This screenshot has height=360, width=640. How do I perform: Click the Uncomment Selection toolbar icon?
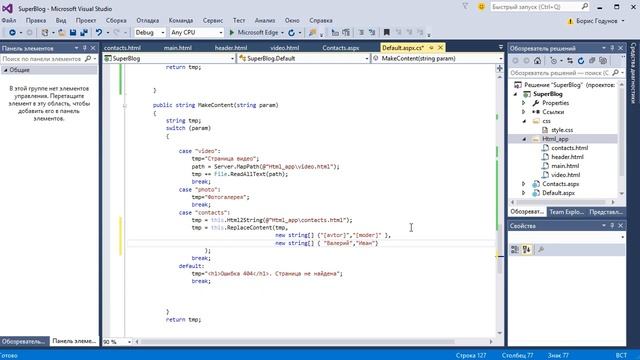tap(372, 32)
